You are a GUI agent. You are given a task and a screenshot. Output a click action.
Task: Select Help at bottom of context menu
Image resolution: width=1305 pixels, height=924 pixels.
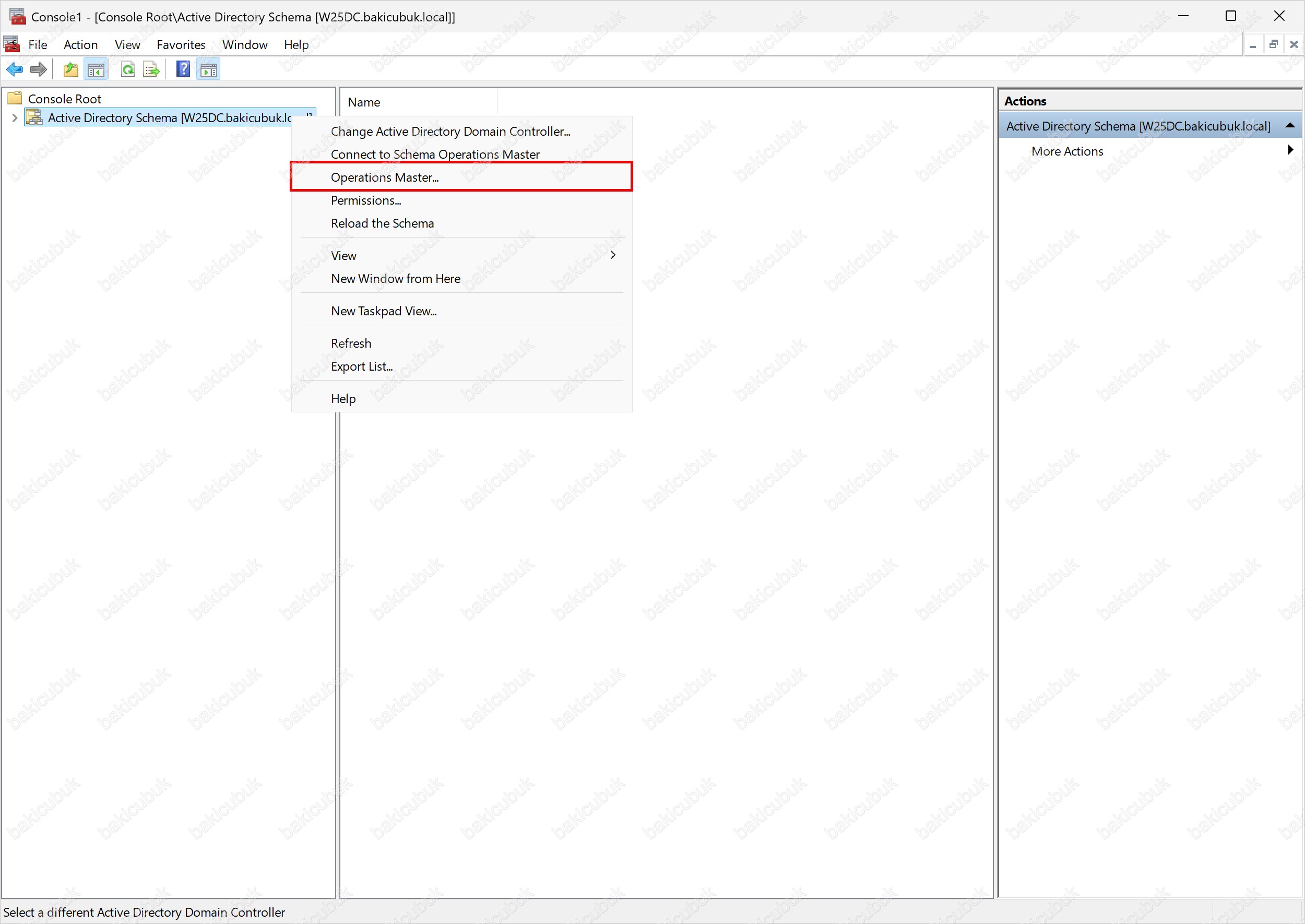pyautogui.click(x=461, y=398)
